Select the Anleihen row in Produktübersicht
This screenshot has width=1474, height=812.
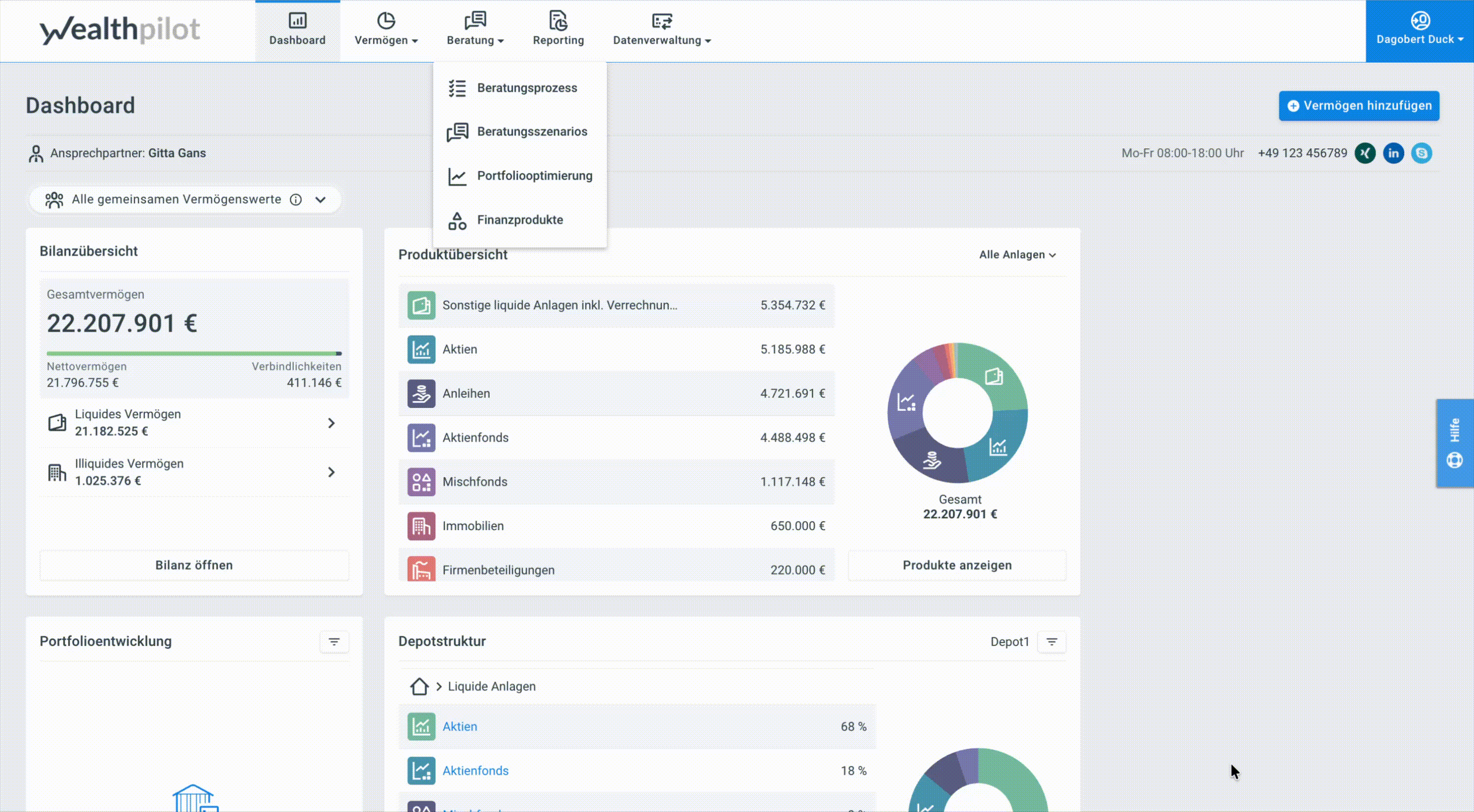pyautogui.click(x=616, y=394)
